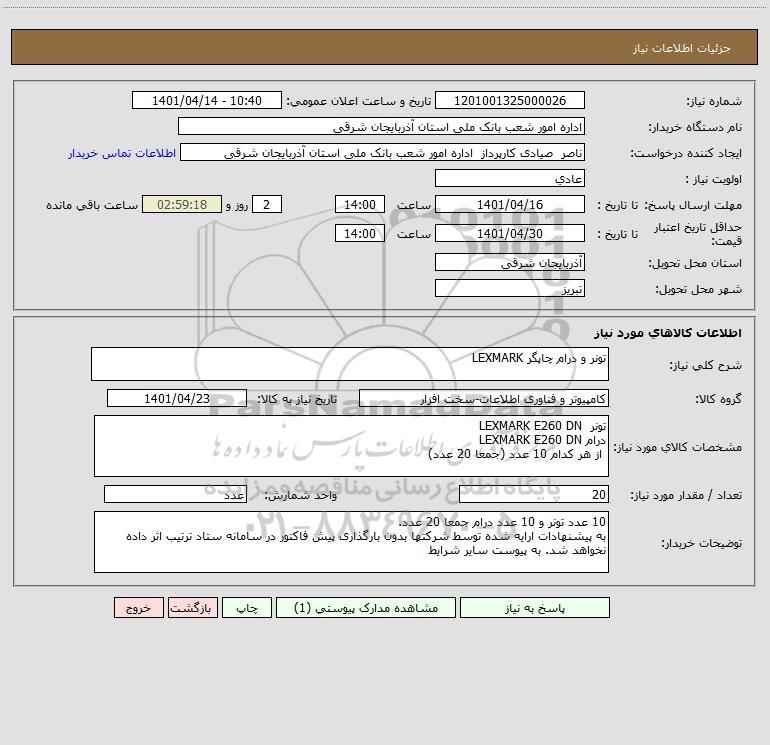Click the countdown timer 02:59:18

[182, 205]
